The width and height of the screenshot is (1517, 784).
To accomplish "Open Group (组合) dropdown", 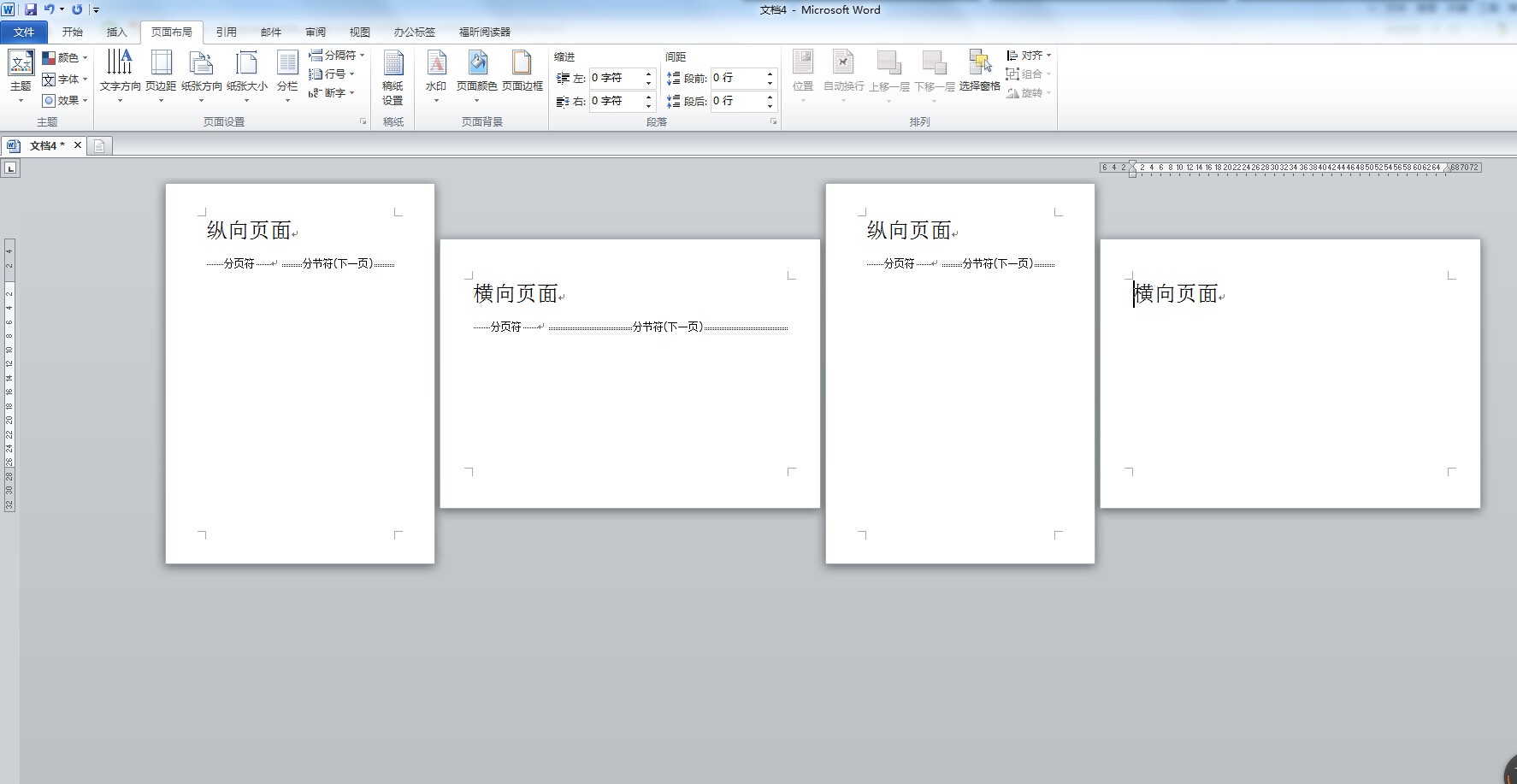I will click(1029, 74).
